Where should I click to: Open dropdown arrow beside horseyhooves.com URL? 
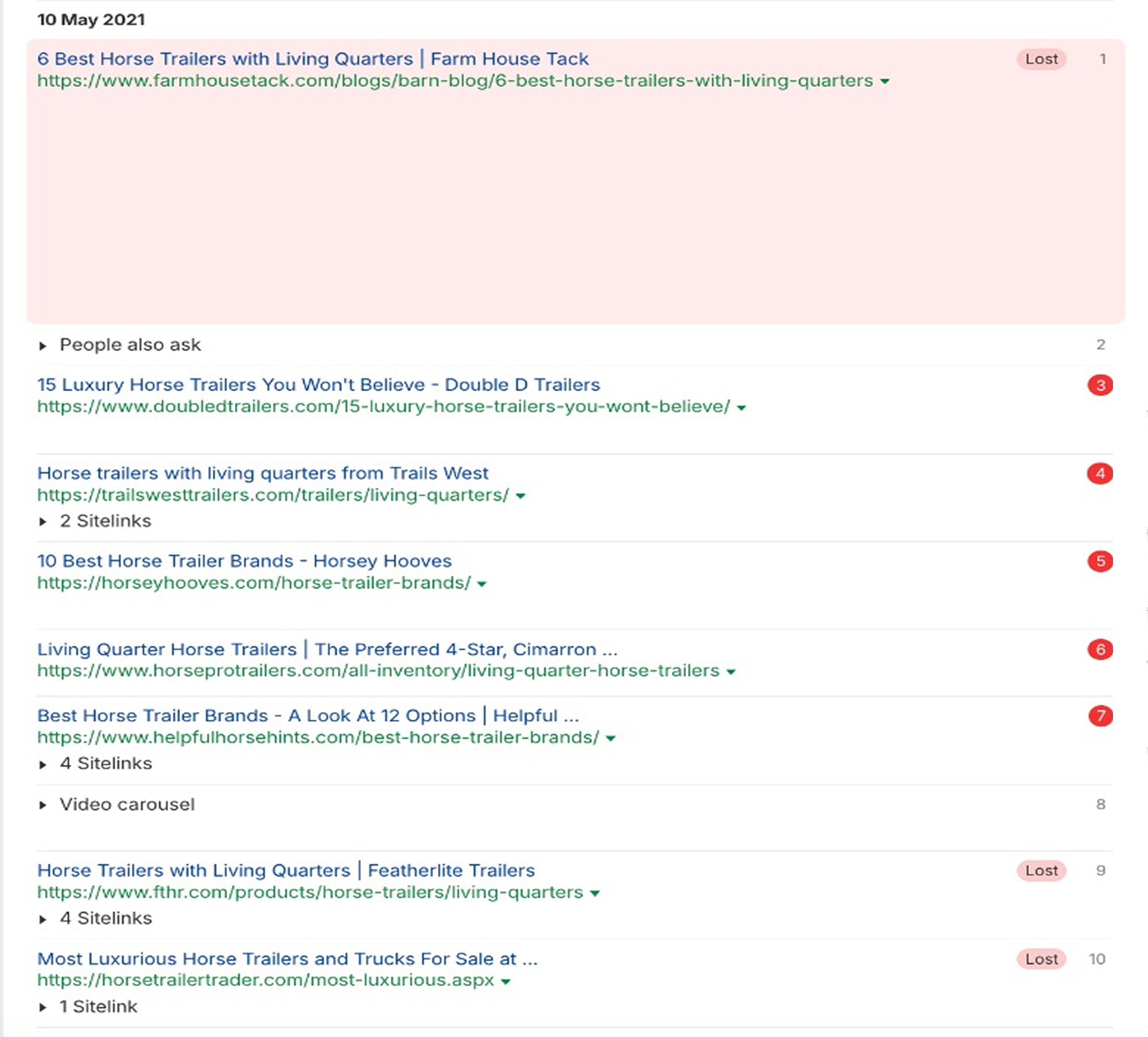pos(482,584)
